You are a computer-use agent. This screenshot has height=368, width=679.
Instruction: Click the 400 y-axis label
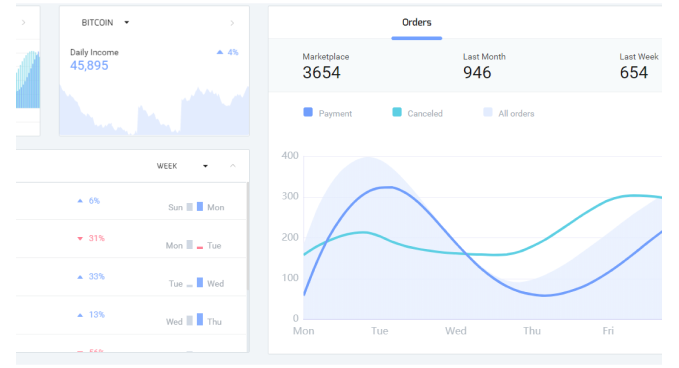pos(290,155)
